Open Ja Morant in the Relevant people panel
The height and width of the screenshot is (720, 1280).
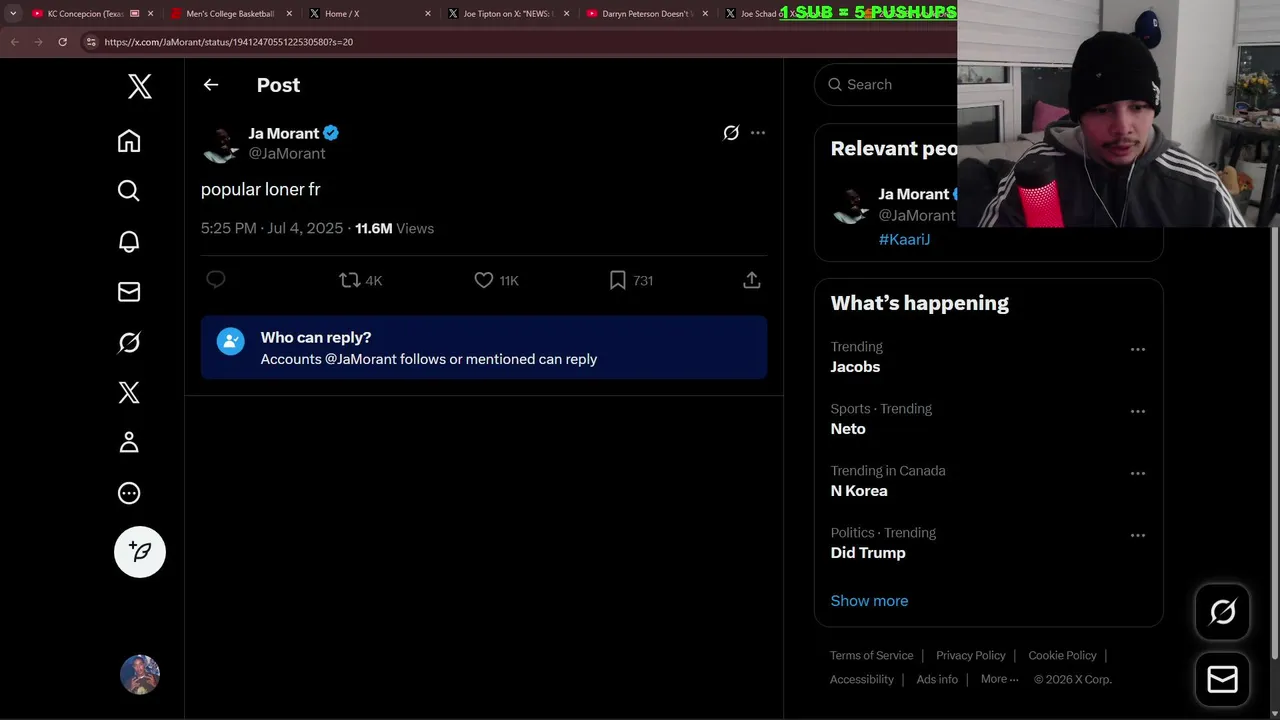pos(913,194)
